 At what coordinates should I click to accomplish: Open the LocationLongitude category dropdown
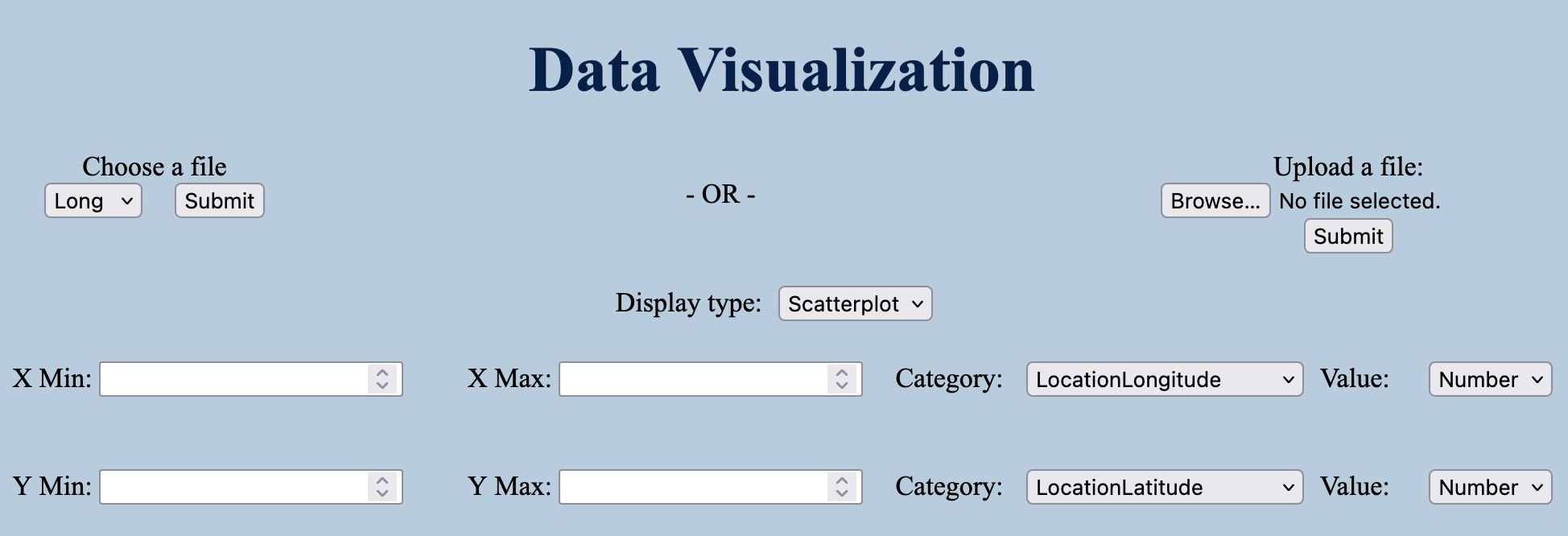click(1164, 380)
